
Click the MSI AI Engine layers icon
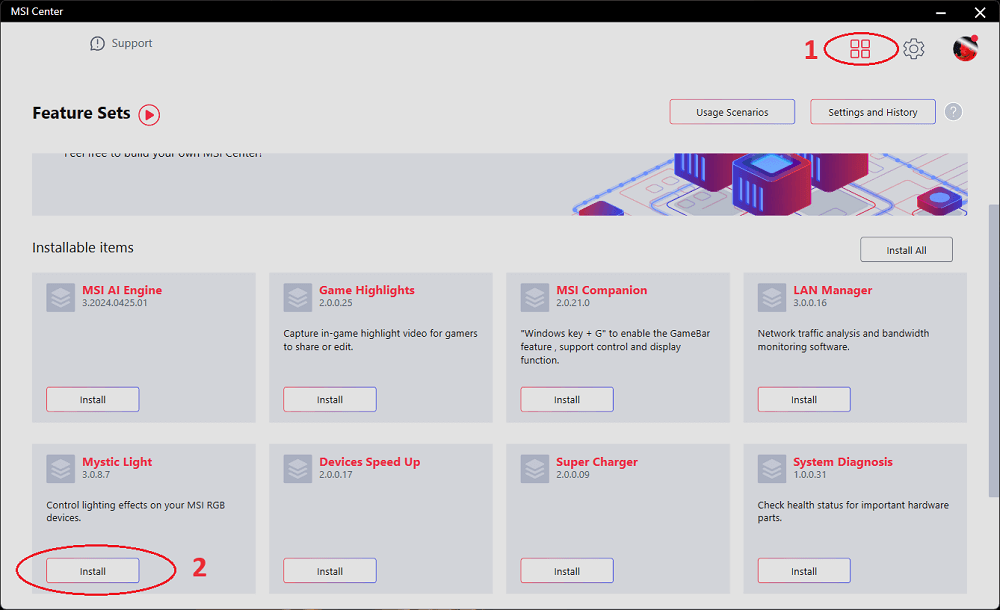point(61,297)
